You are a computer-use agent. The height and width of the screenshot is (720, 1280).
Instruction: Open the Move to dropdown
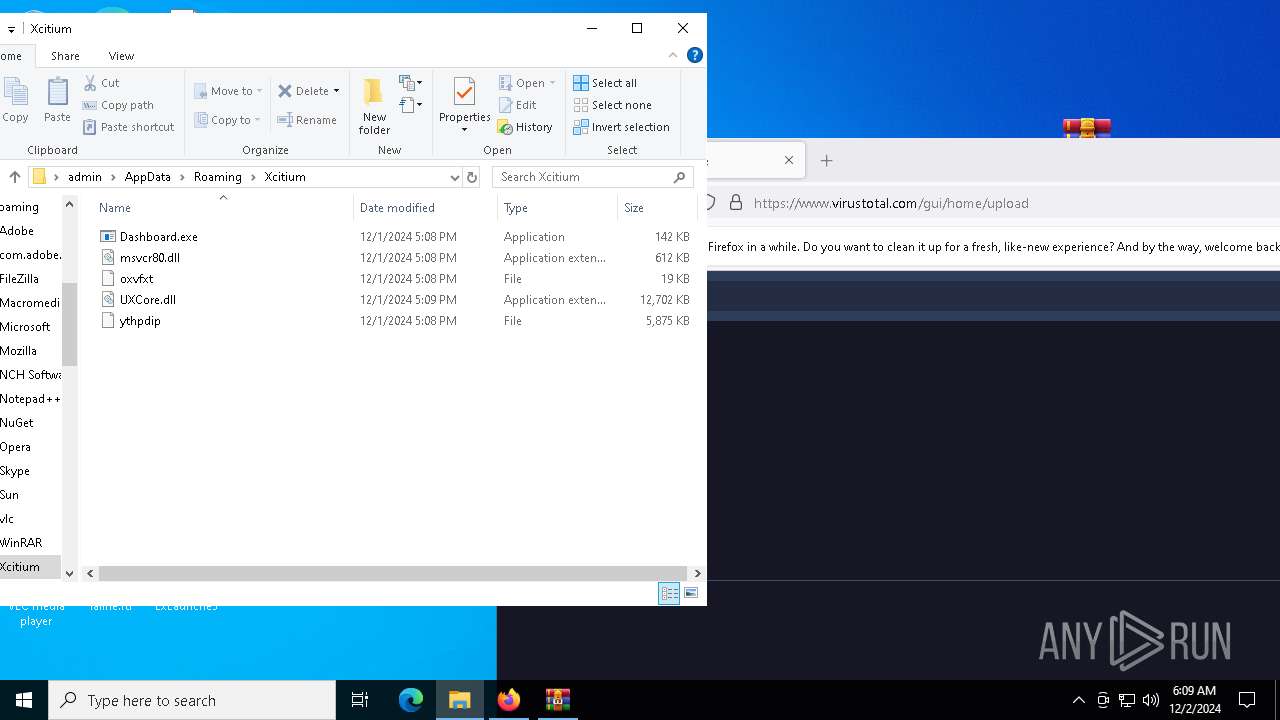click(x=228, y=91)
